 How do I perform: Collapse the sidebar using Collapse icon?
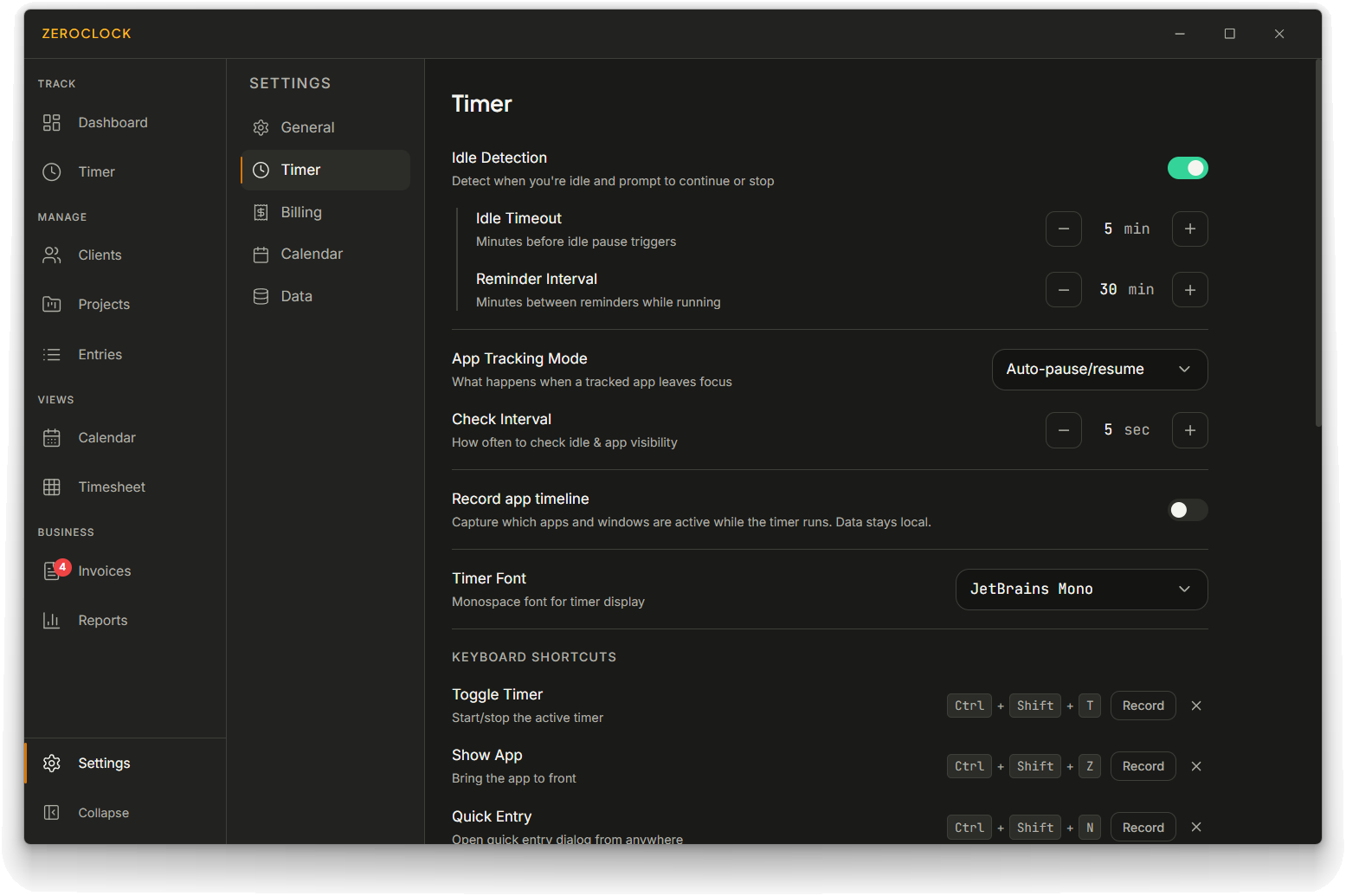(52, 813)
